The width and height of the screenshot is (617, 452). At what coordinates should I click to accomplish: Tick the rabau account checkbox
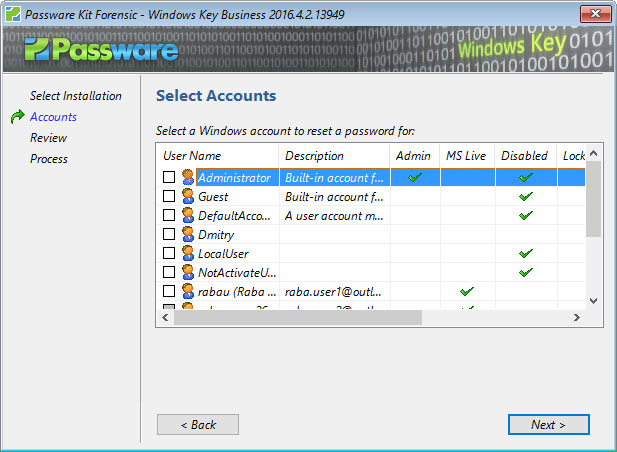coord(169,291)
